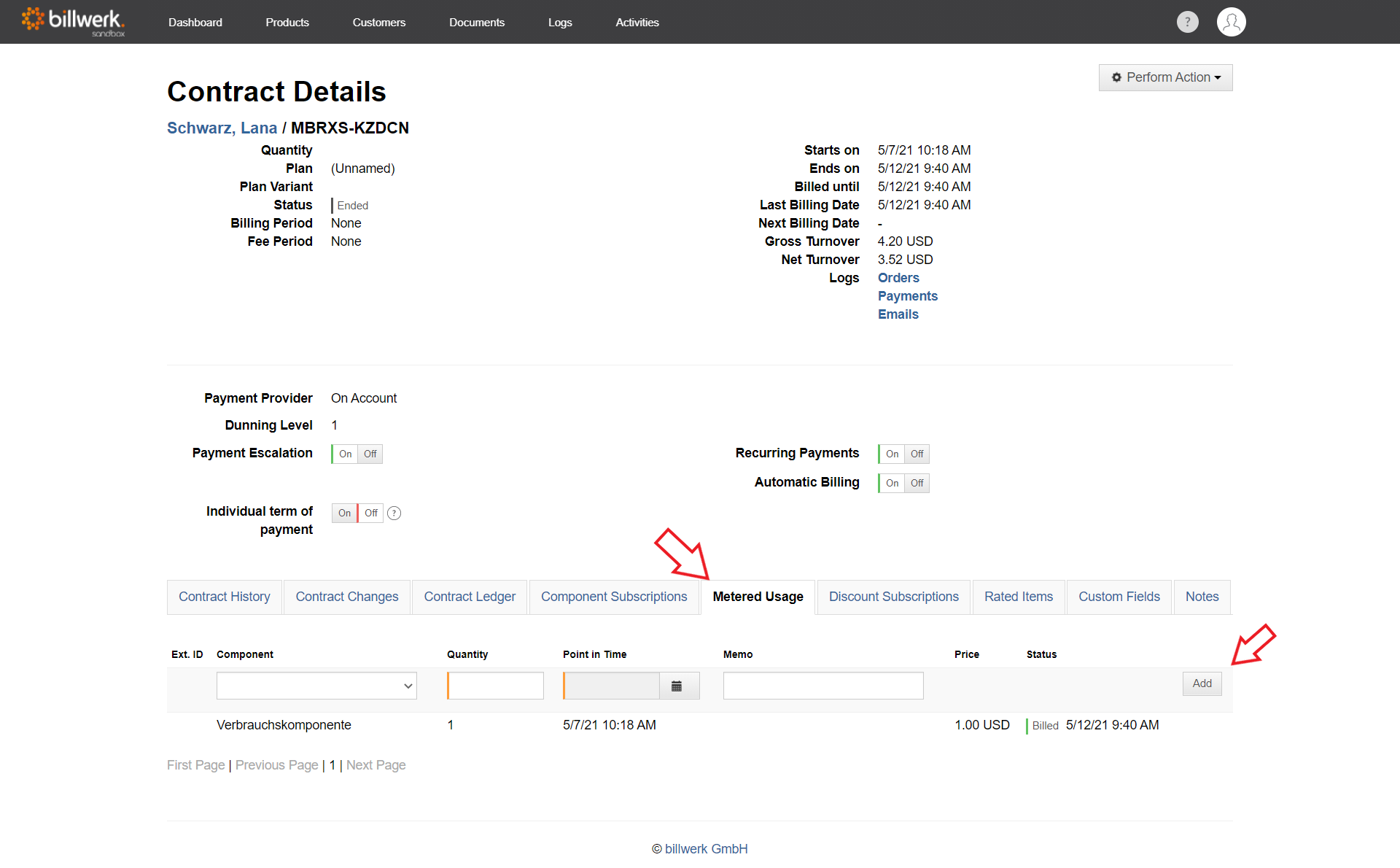Image resolution: width=1400 pixels, height=868 pixels.
Task: Go to First Page
Action: tap(196, 765)
